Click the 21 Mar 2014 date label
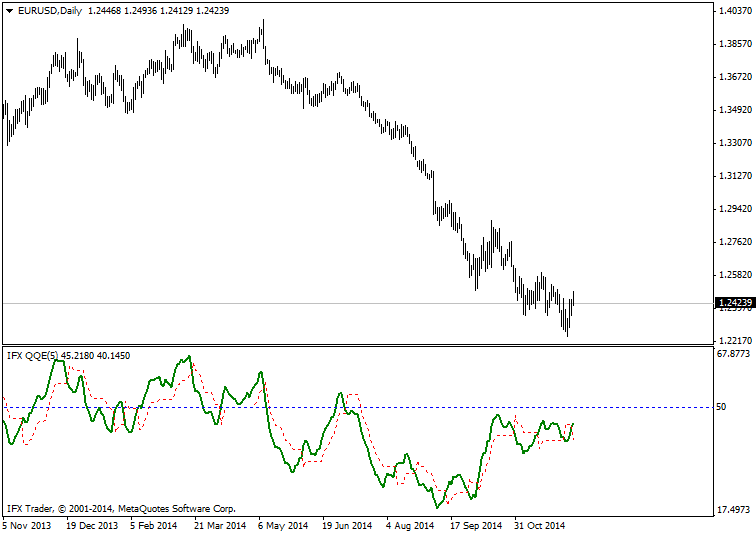The height and width of the screenshot is (534, 756). click(218, 524)
